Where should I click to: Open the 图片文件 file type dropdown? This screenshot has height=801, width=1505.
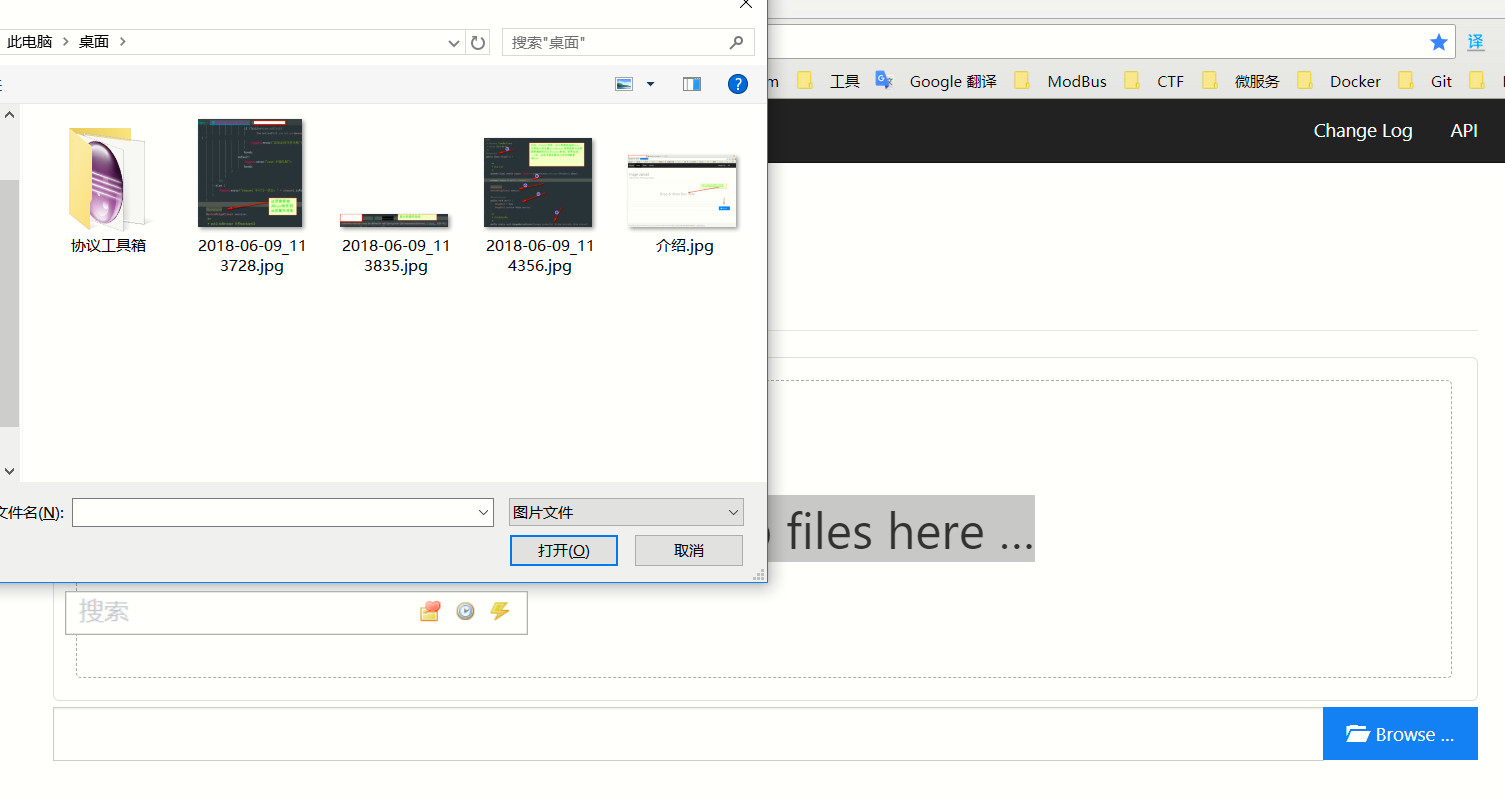click(x=626, y=512)
